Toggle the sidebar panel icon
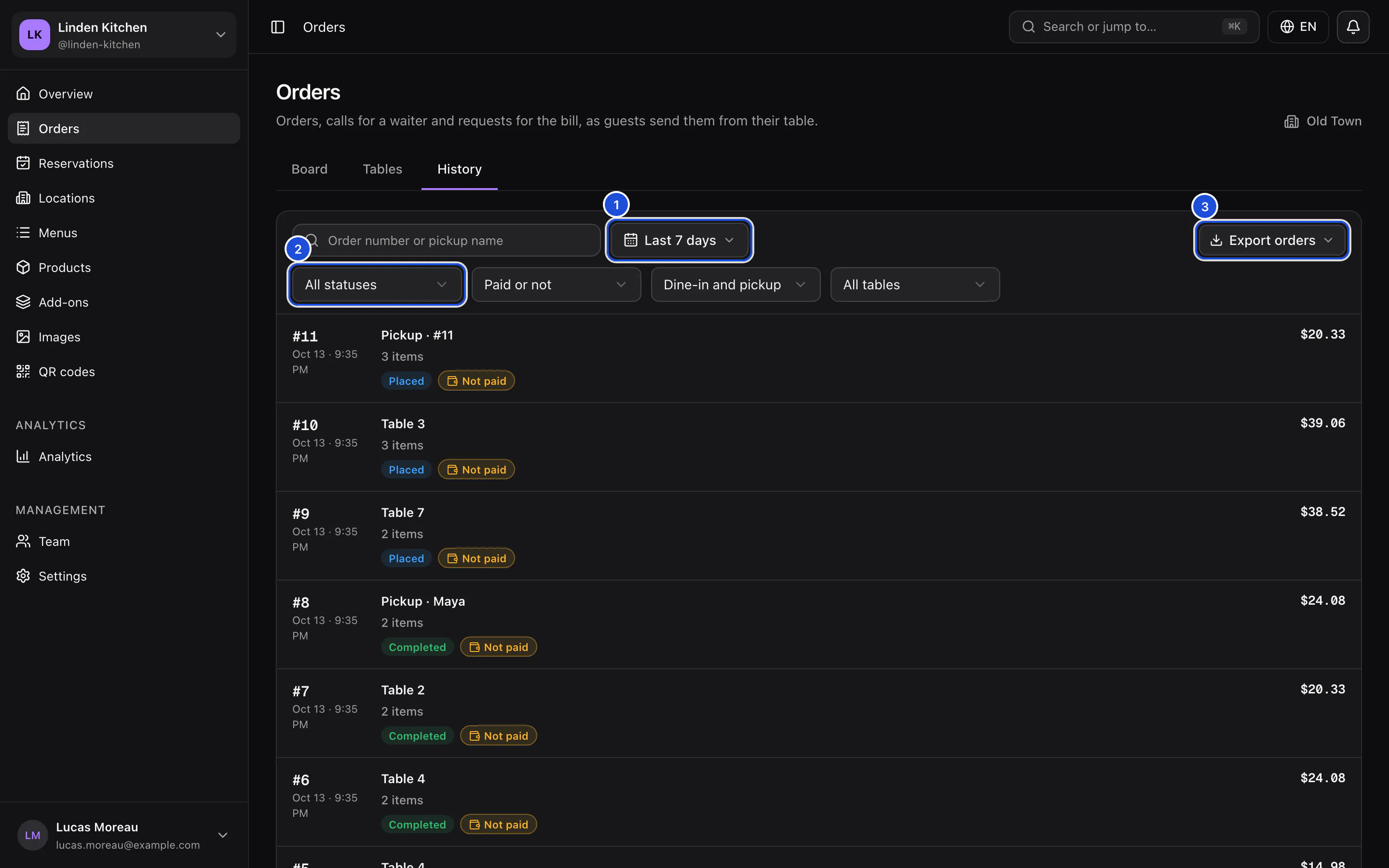This screenshot has height=868, width=1389. pyautogui.click(x=278, y=27)
